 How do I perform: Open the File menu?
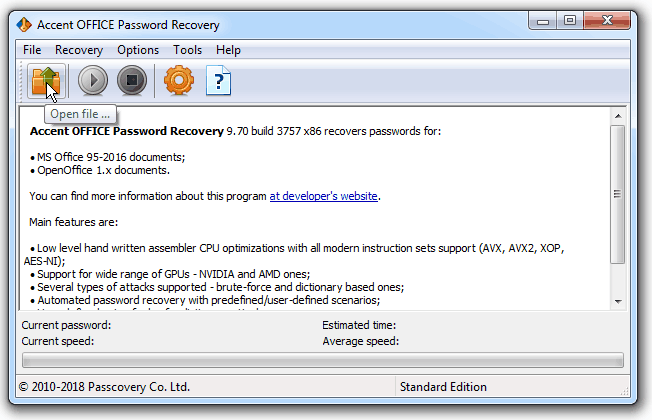(32, 50)
